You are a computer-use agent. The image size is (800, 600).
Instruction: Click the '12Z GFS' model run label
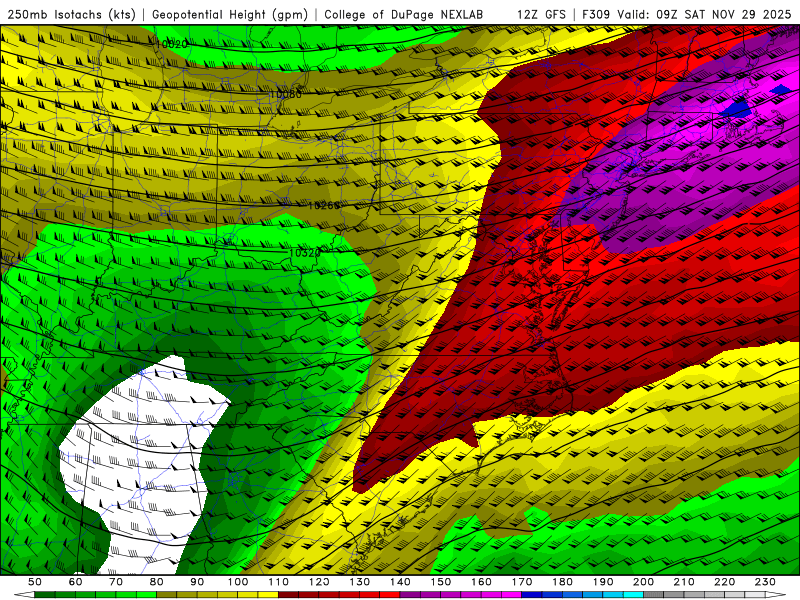click(x=541, y=14)
